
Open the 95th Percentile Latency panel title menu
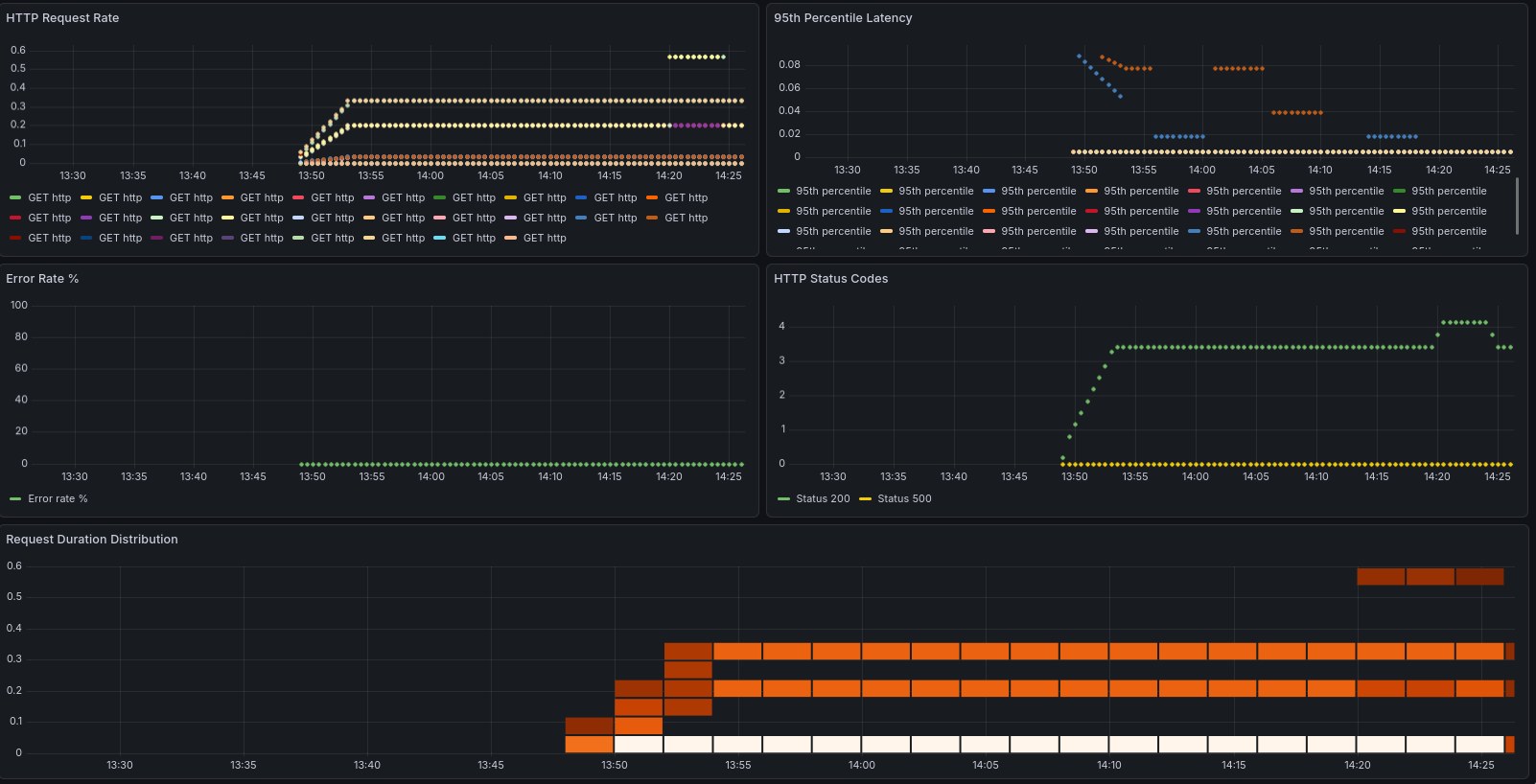843,18
